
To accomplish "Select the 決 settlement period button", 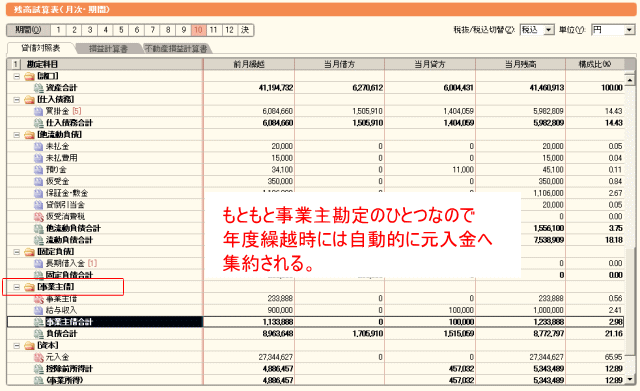I will tap(245, 30).
